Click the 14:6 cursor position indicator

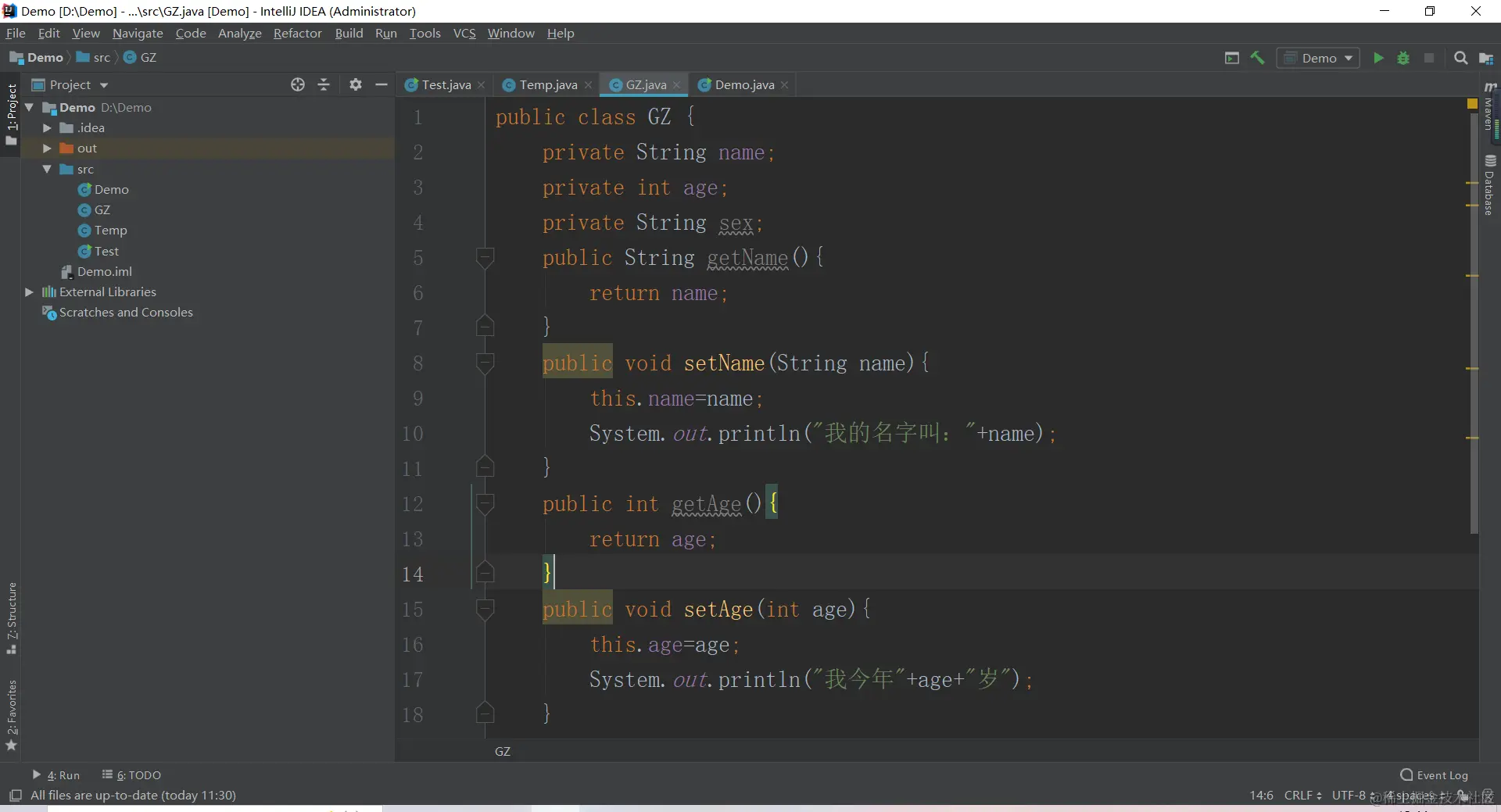click(1261, 795)
